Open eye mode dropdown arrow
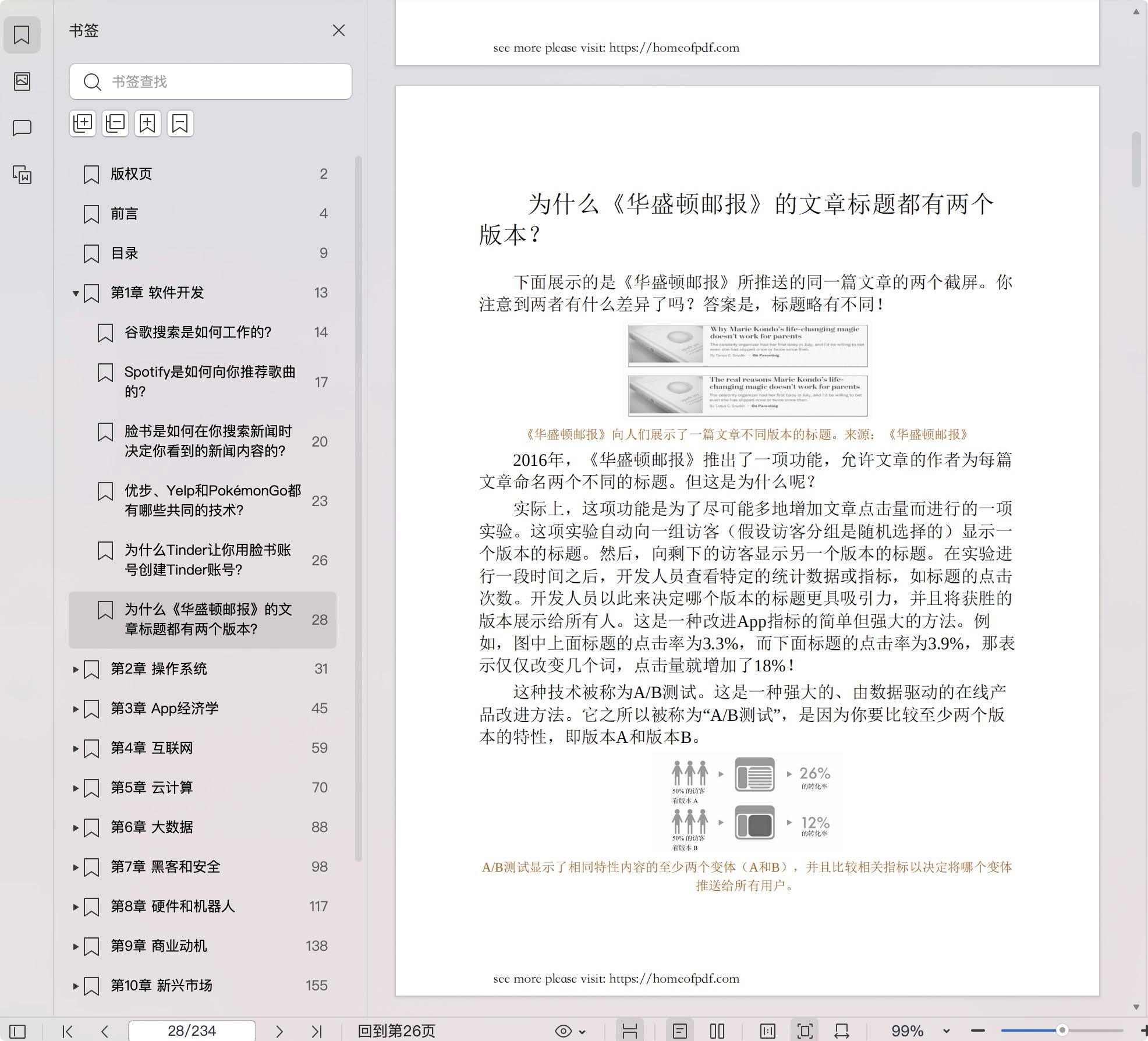The height and width of the screenshot is (1041, 1148). coord(583,1032)
